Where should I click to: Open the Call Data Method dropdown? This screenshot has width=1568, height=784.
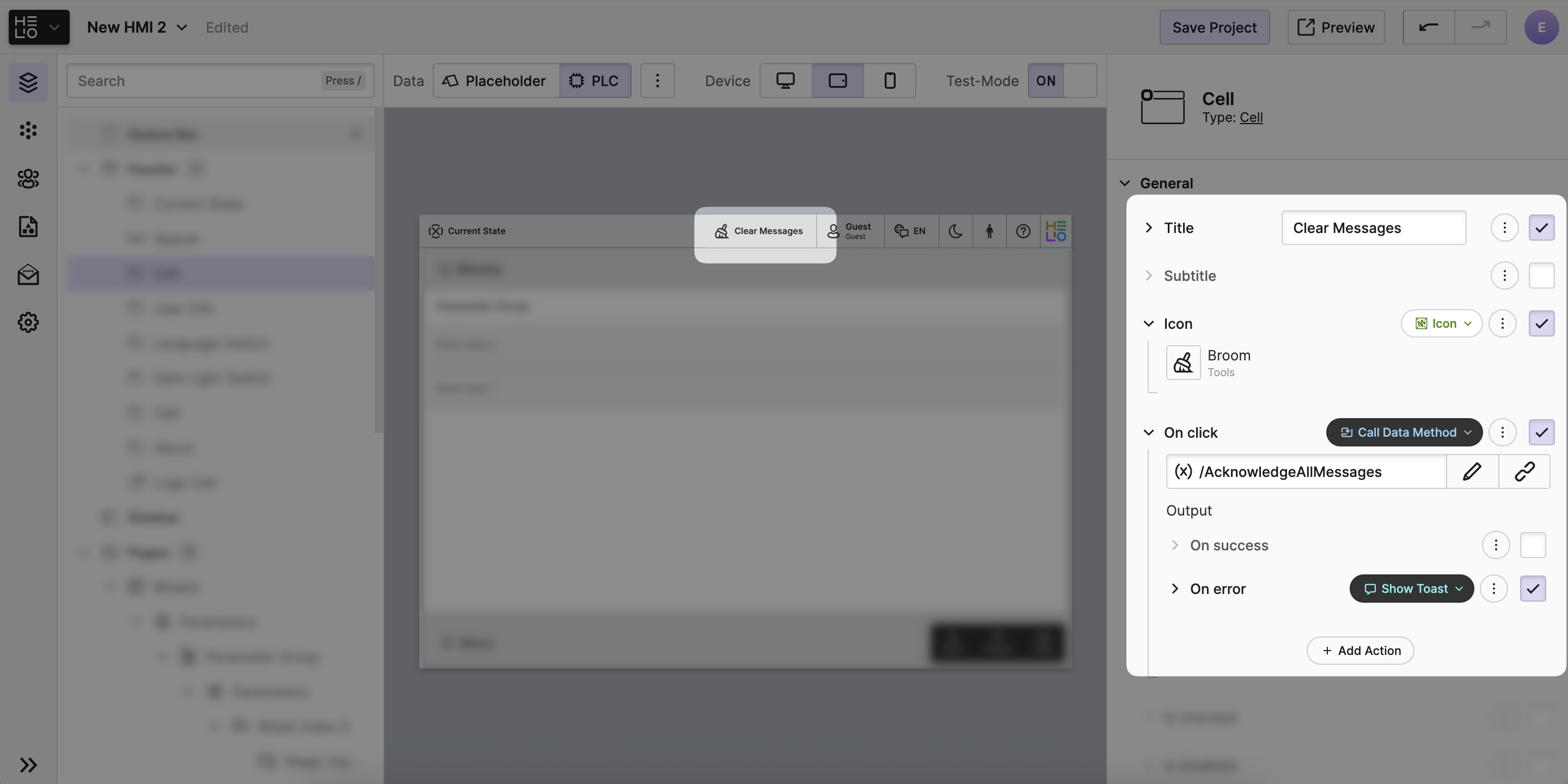(x=1404, y=432)
